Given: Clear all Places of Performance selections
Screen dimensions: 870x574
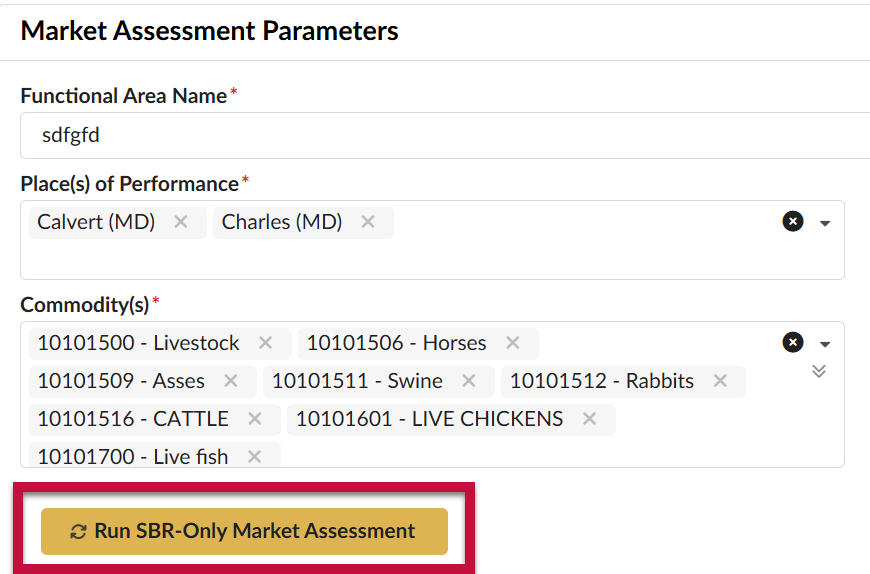Looking at the screenshot, I should tap(793, 221).
